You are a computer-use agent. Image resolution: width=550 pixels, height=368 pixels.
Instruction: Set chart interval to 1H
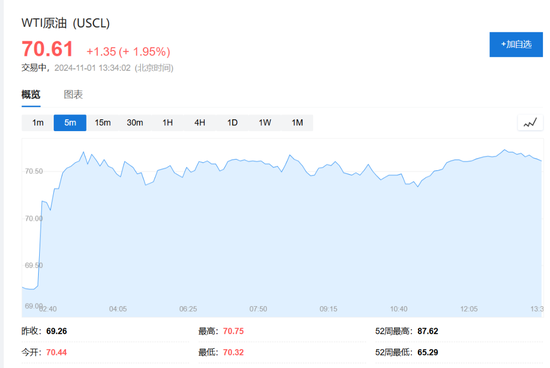(x=167, y=123)
